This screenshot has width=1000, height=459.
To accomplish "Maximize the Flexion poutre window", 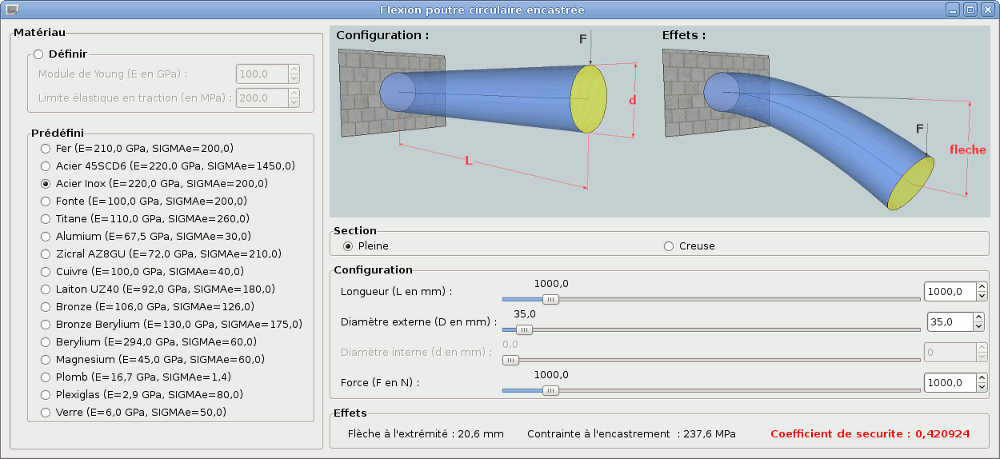I will 969,10.
